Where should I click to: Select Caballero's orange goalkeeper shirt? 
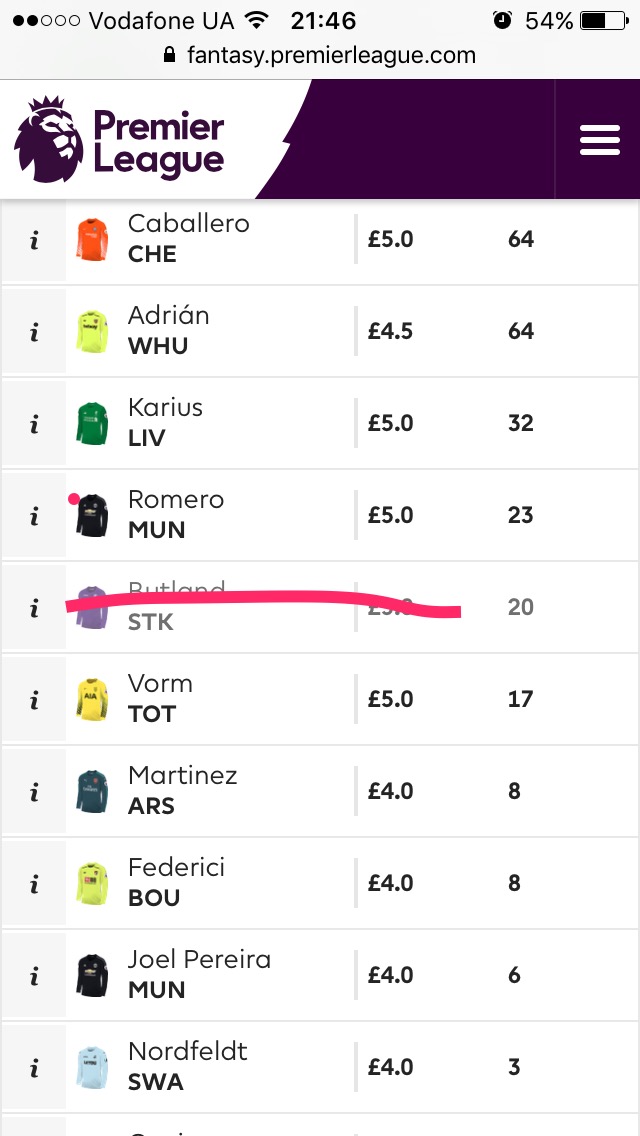click(x=92, y=240)
